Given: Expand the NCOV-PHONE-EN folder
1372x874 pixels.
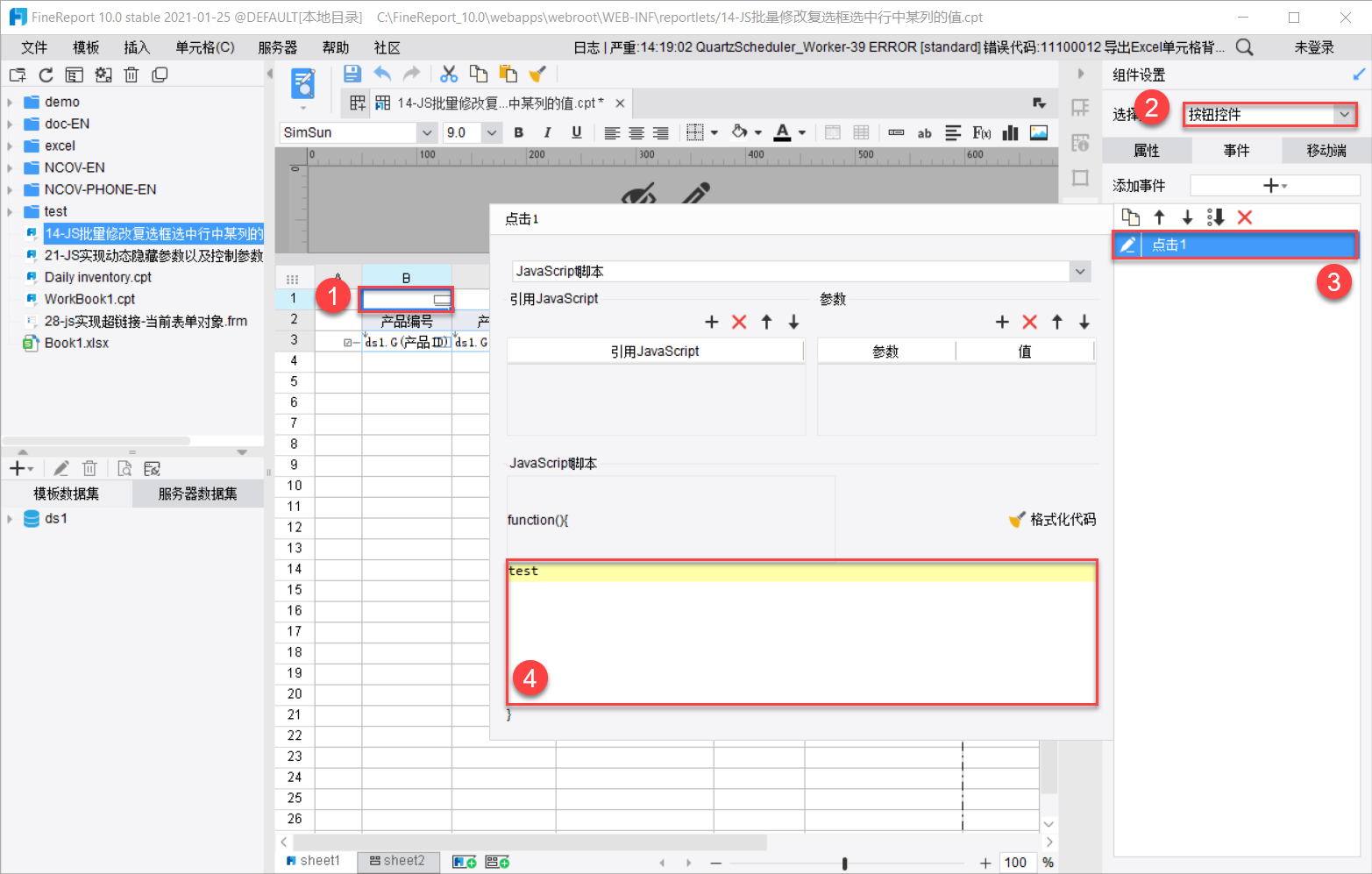Looking at the screenshot, I should (10, 189).
